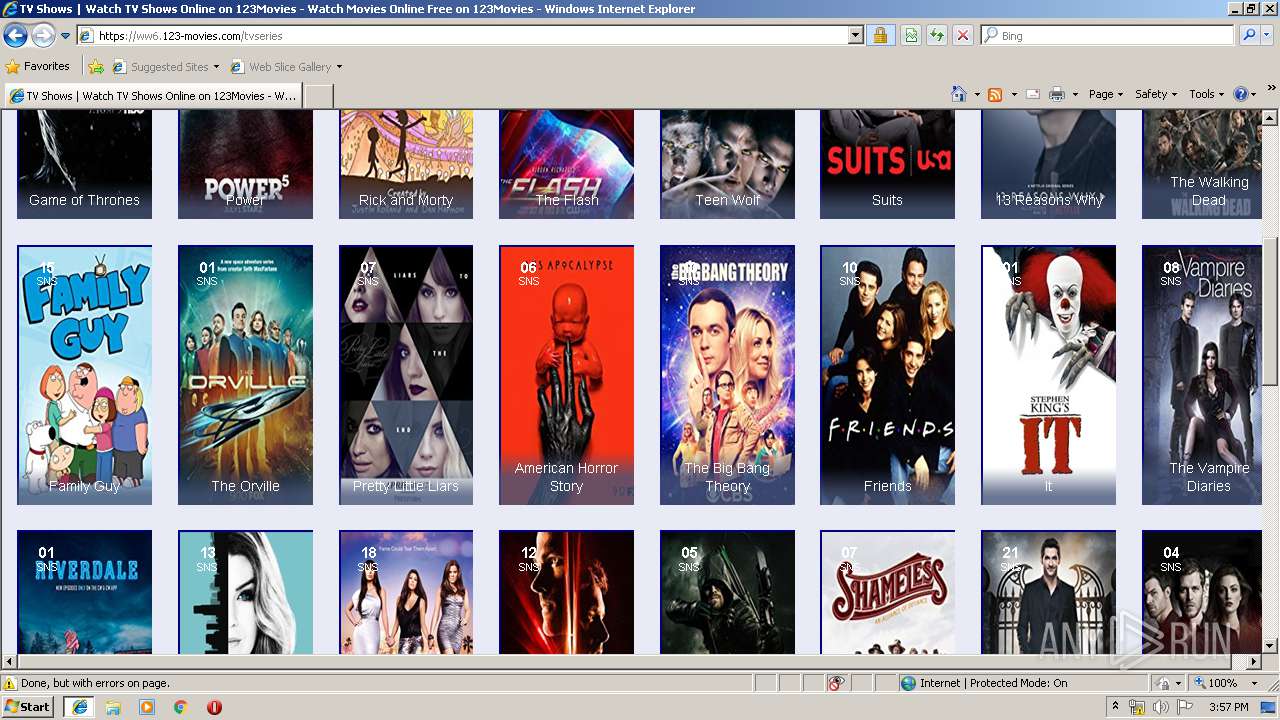Click the horizontal scrollbar left arrow
The height and width of the screenshot is (720, 1280).
[x=9, y=661]
